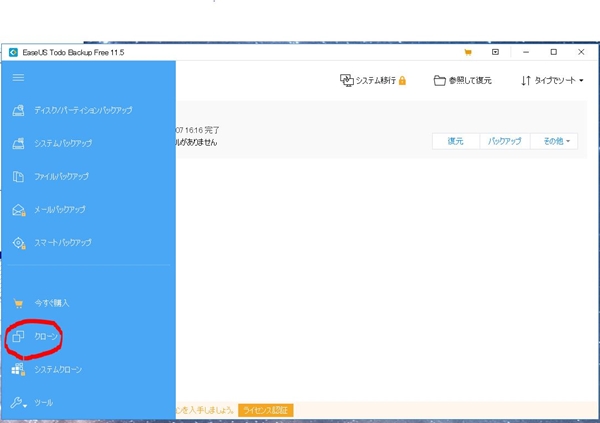The image size is (600, 423).
Task: Click the システム移行 monitor icon
Action: pyautogui.click(x=347, y=80)
